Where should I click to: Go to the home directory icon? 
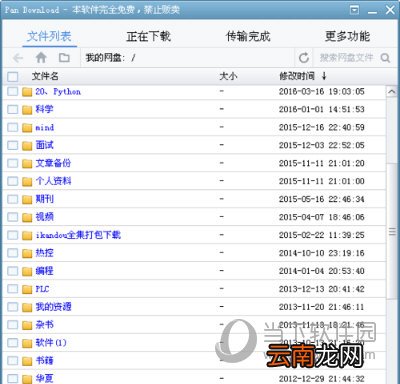pyautogui.click(x=41, y=58)
